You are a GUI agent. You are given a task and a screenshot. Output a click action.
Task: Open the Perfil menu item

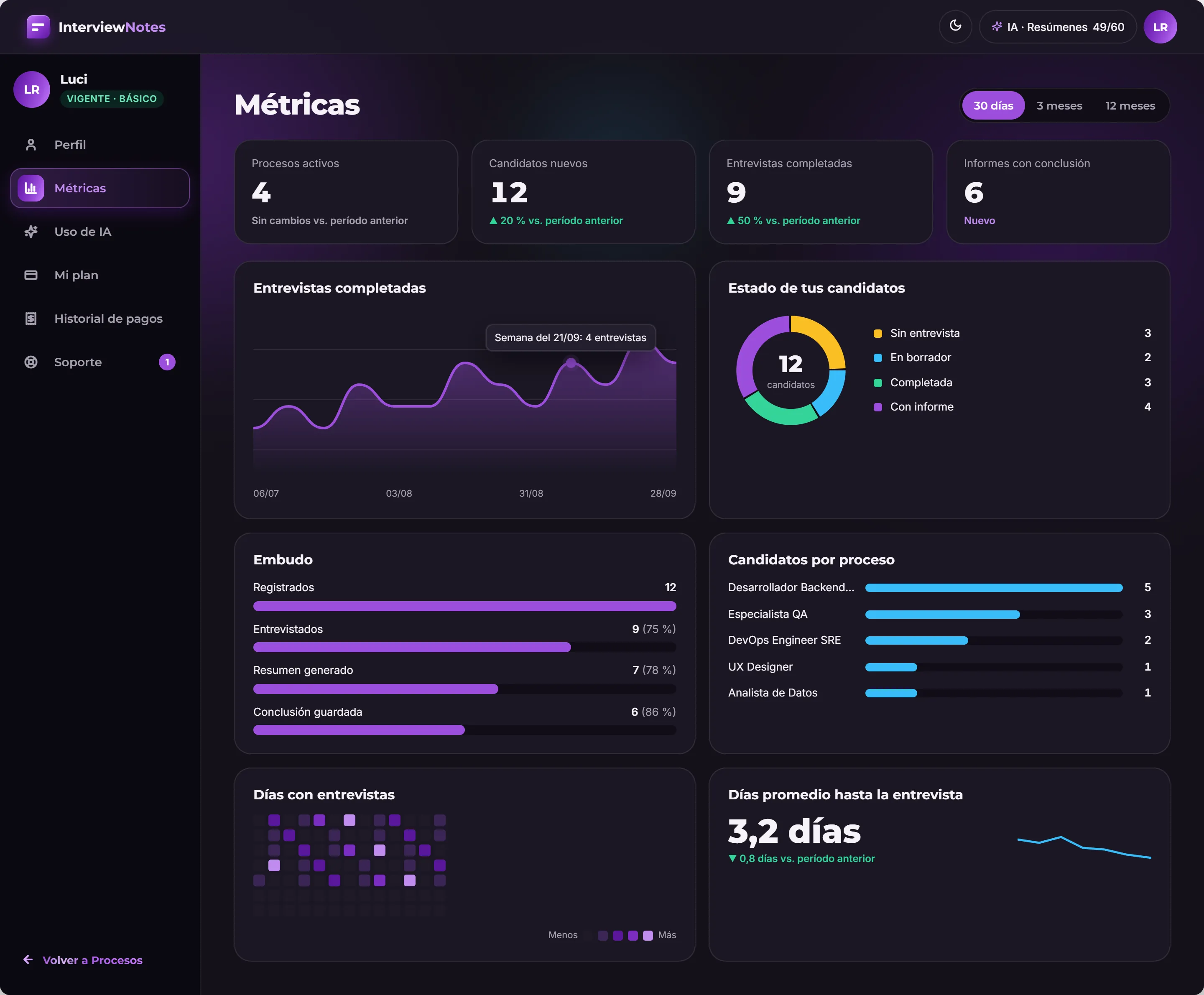point(100,144)
